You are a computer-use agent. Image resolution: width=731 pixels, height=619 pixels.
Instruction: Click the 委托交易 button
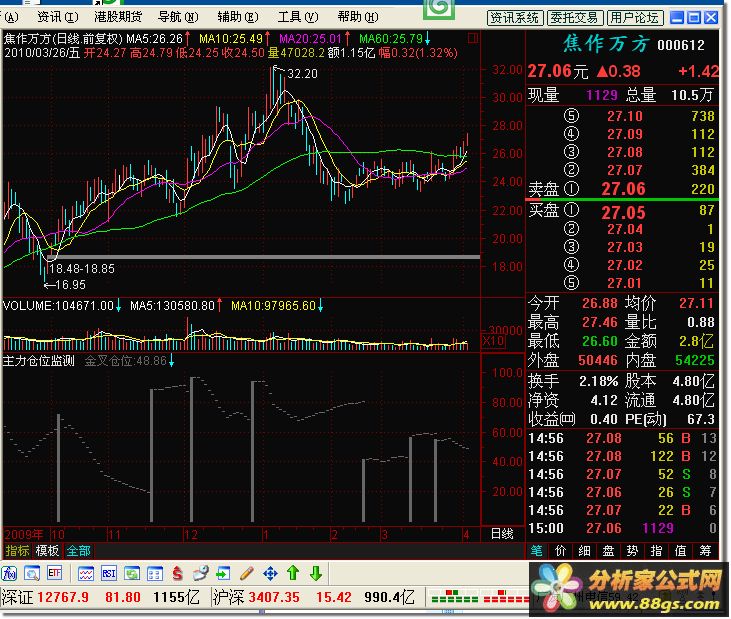[575, 18]
